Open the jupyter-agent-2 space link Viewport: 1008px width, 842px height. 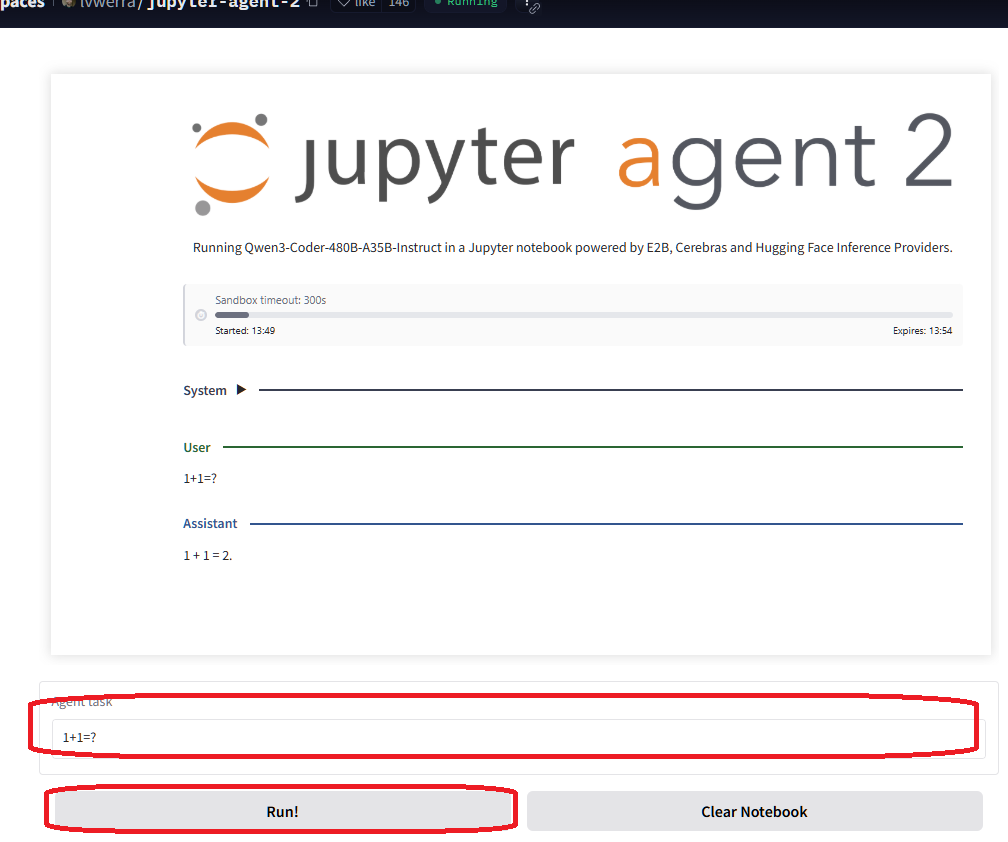(224, 3)
